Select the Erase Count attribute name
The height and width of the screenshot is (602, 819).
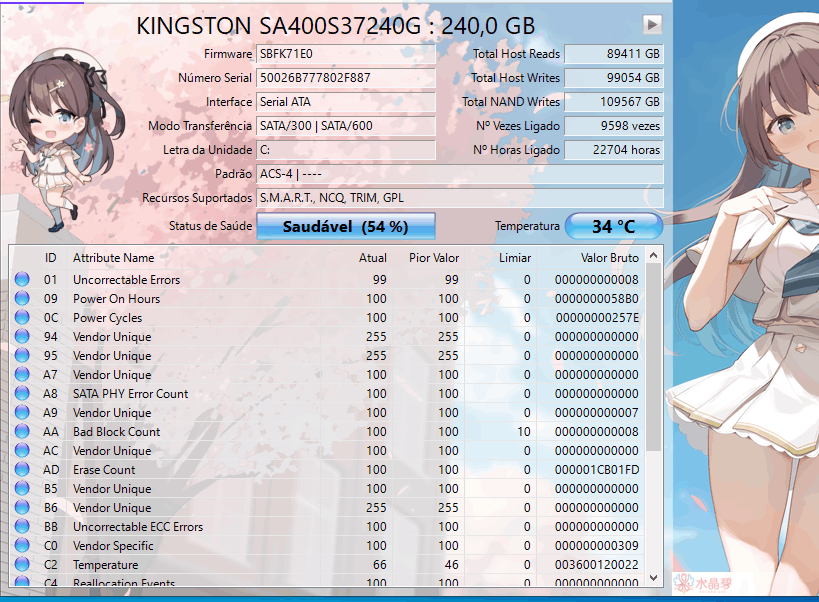104,470
